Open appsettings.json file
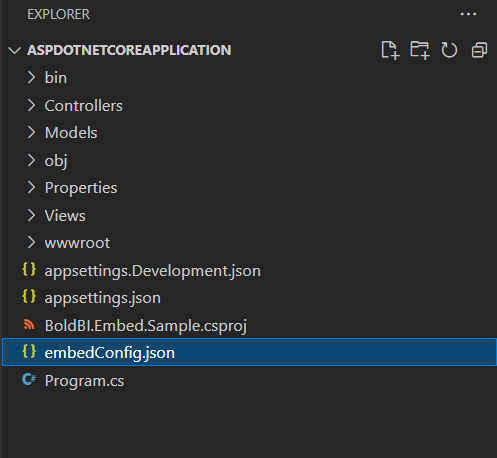The image size is (497, 458). point(103,298)
